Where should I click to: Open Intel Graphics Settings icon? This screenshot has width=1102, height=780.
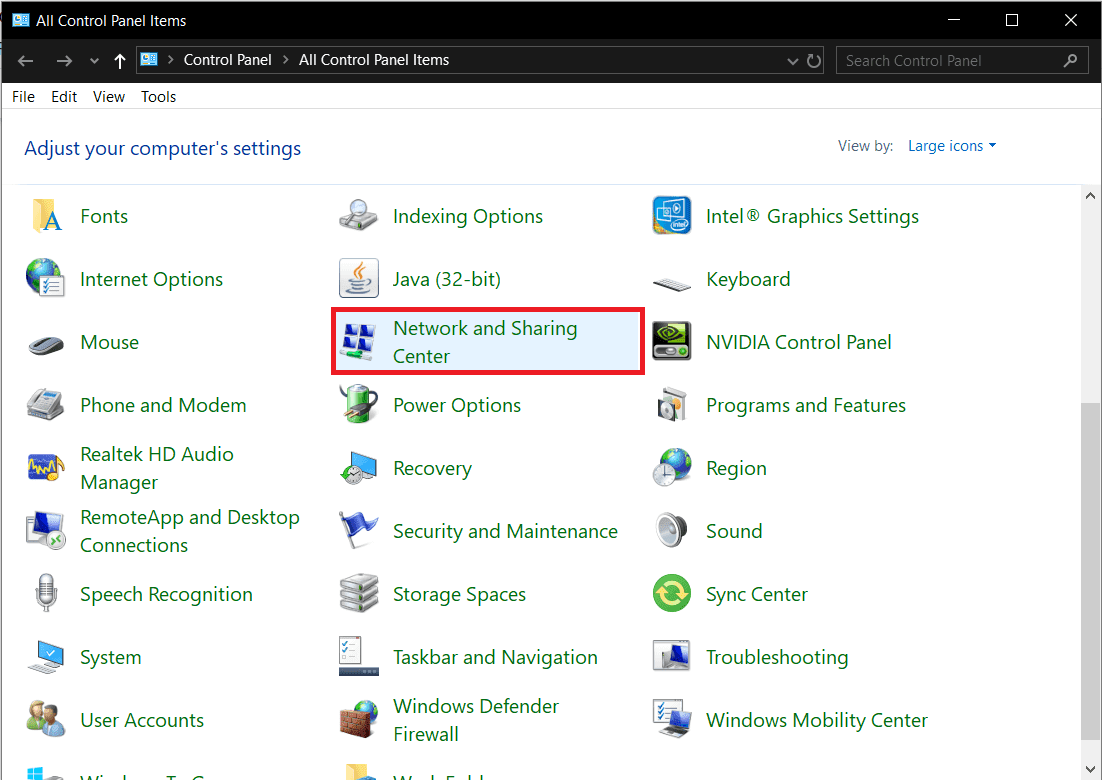tap(671, 216)
